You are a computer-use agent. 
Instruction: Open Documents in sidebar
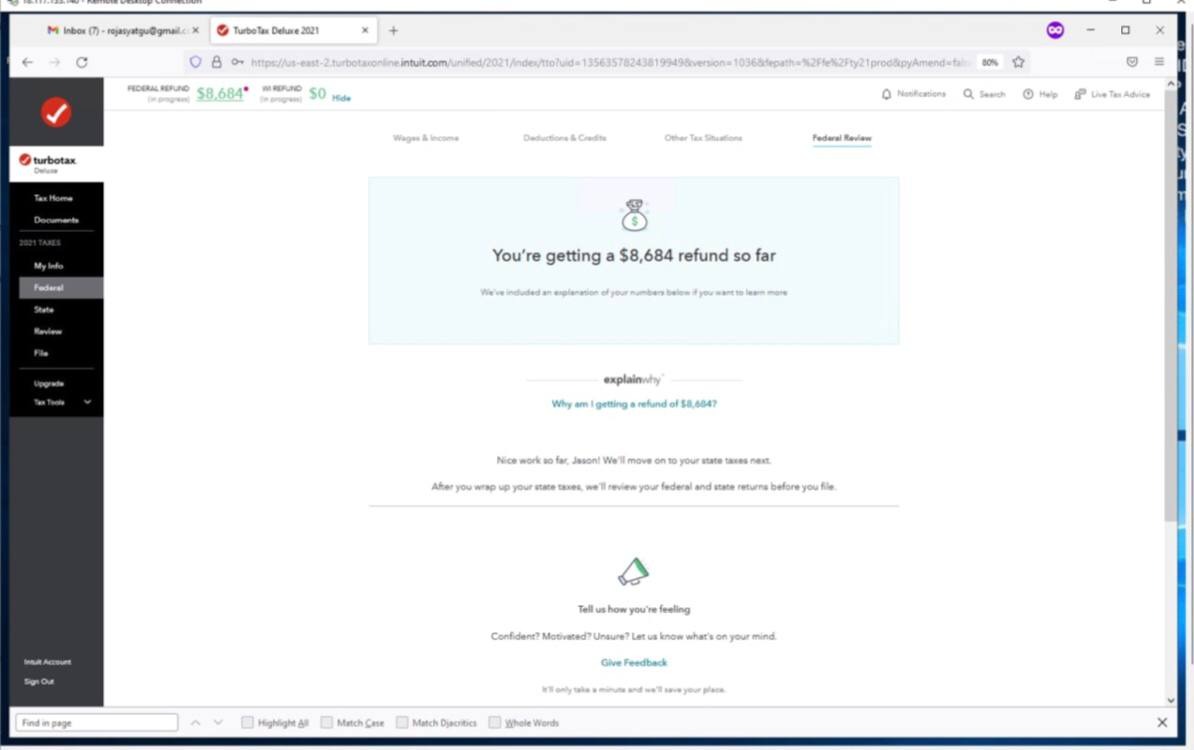tap(56, 220)
